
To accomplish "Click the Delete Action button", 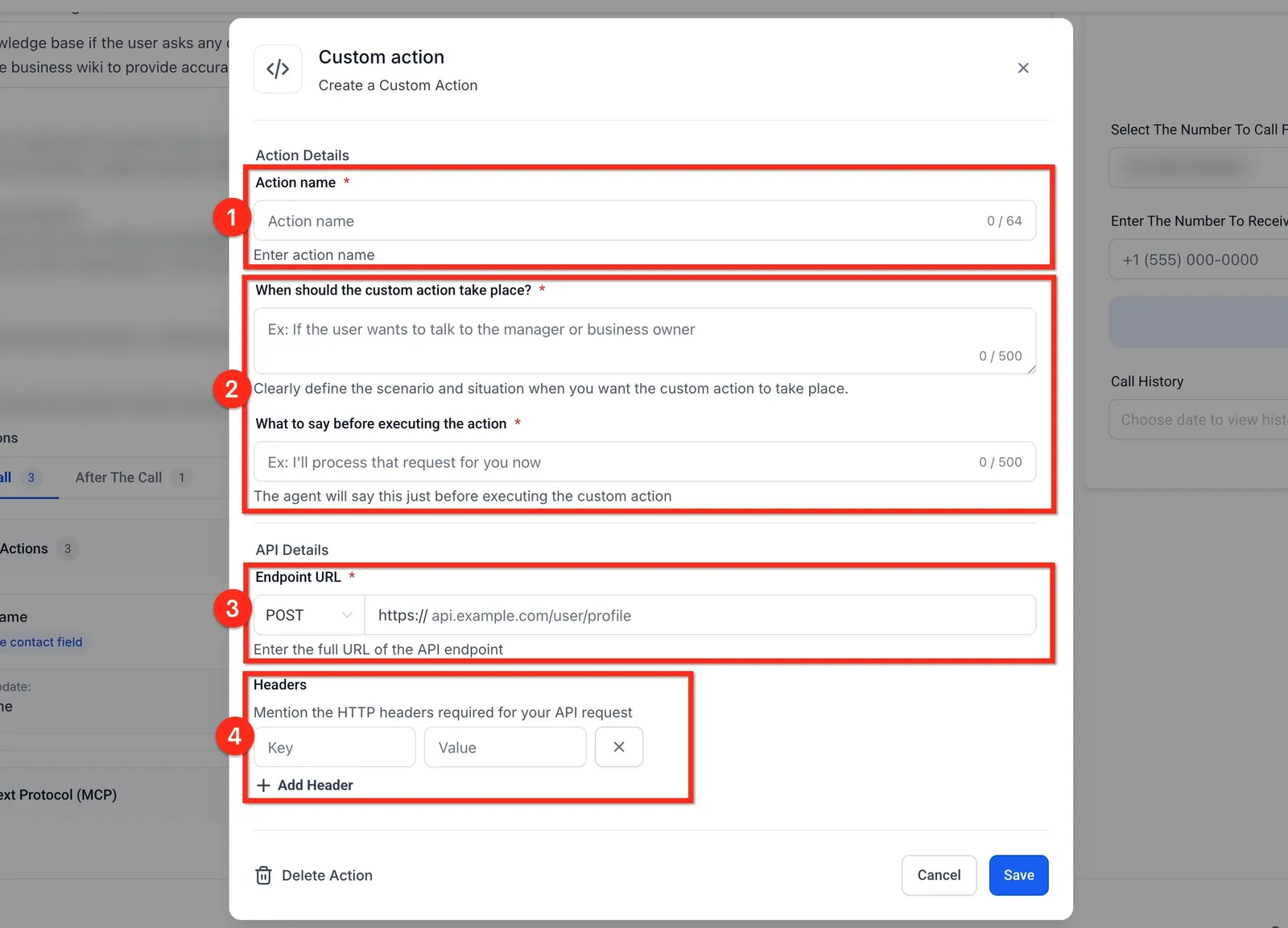I will pyautogui.click(x=314, y=875).
